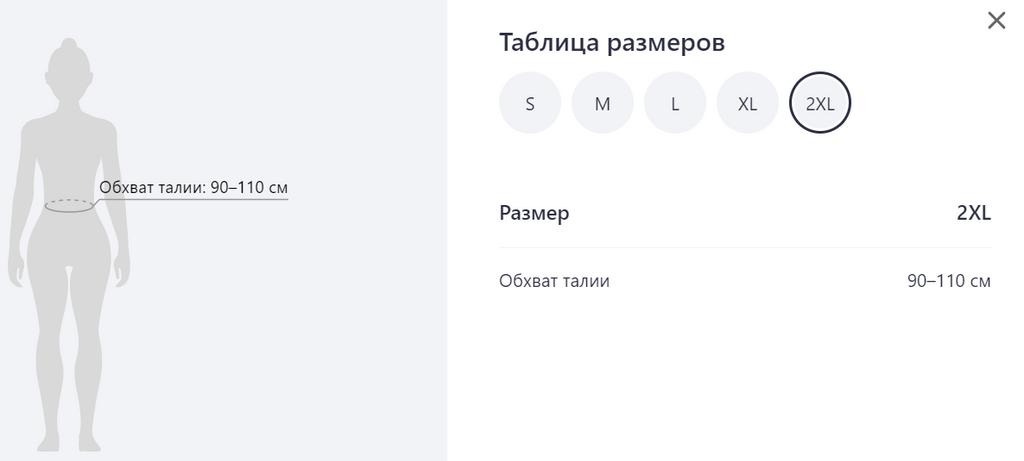Select size S in the size chart
The width and height of the screenshot is (1024, 461).
(530, 103)
